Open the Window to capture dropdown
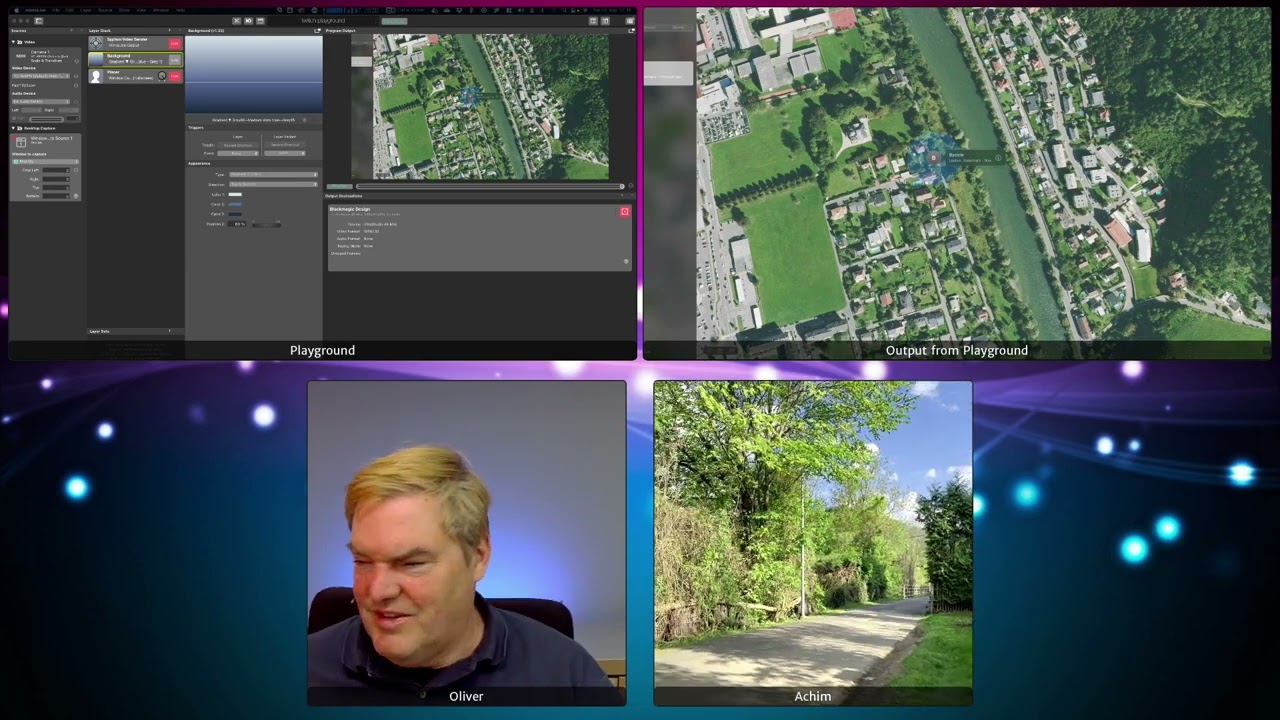 [45, 161]
